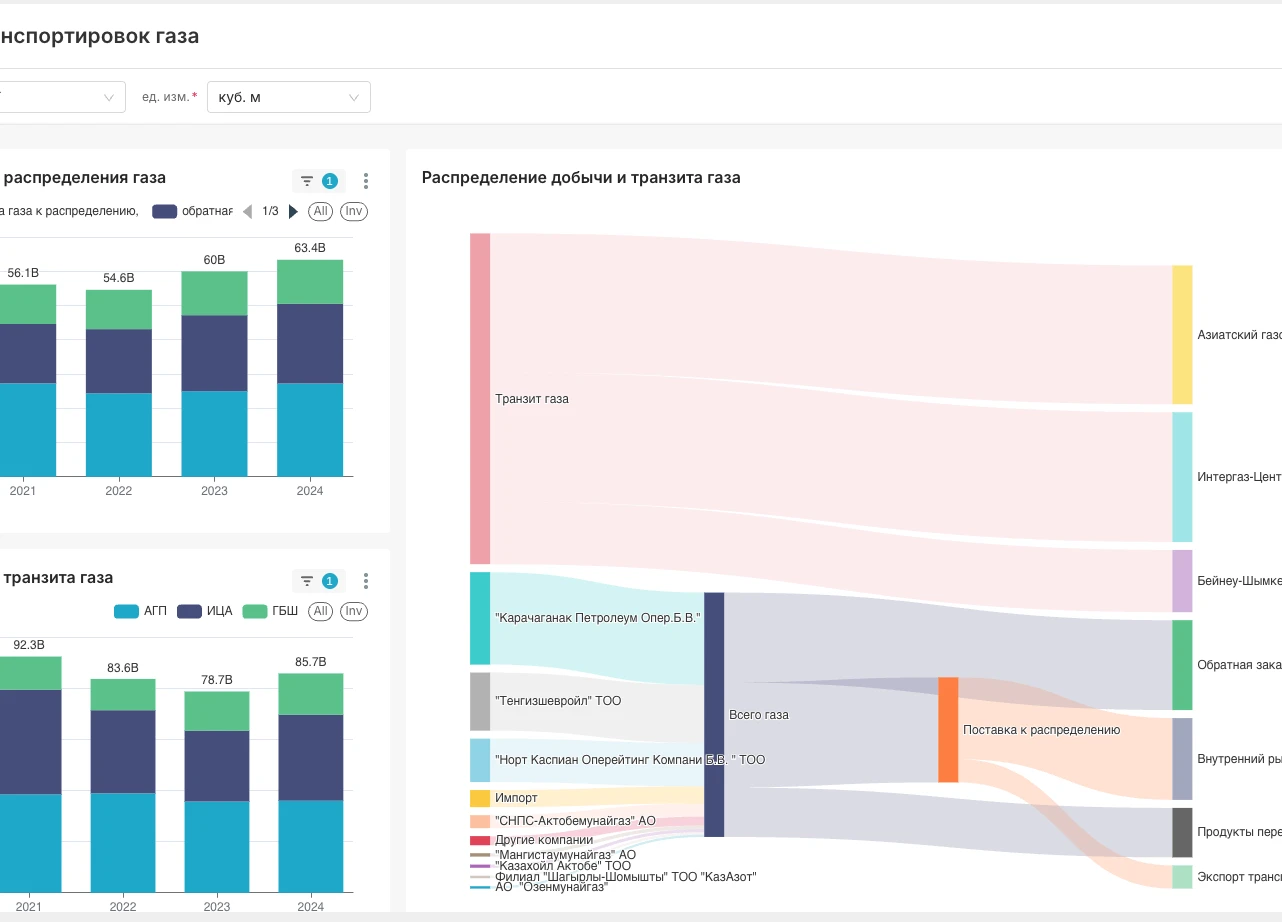Expand the dropdown left of "ед. изм."
The image size is (1282, 922).
(60, 97)
